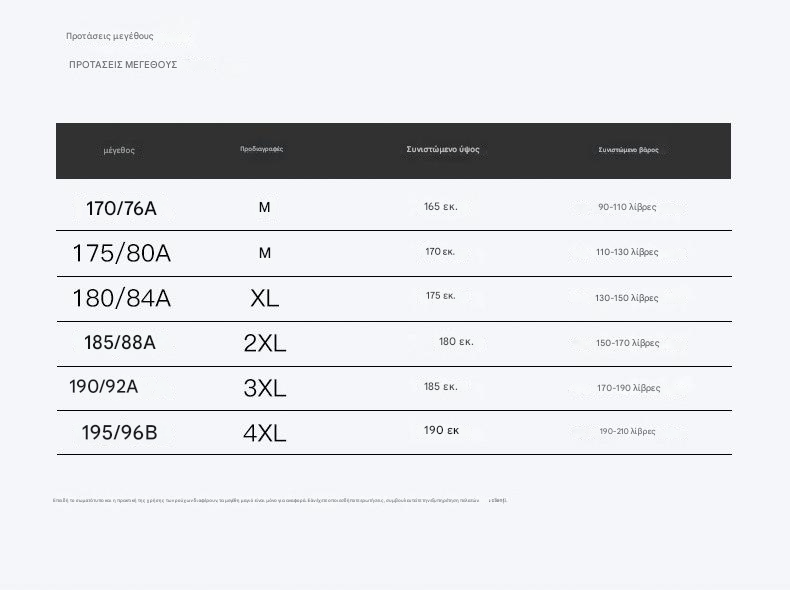Choose the 'Συνιστώμενο βάρος' column header
Screen dimensions: 790x590
[628, 150]
